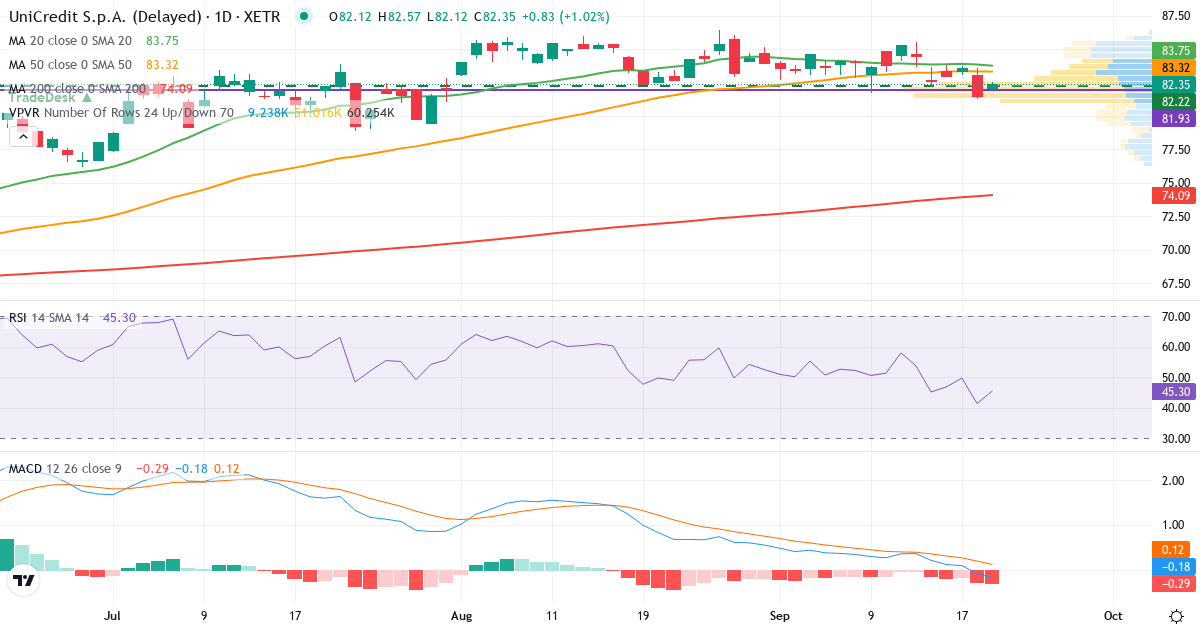1200x630 pixels.
Task: Click the 87.50 price scale tick
Action: click(1175, 15)
